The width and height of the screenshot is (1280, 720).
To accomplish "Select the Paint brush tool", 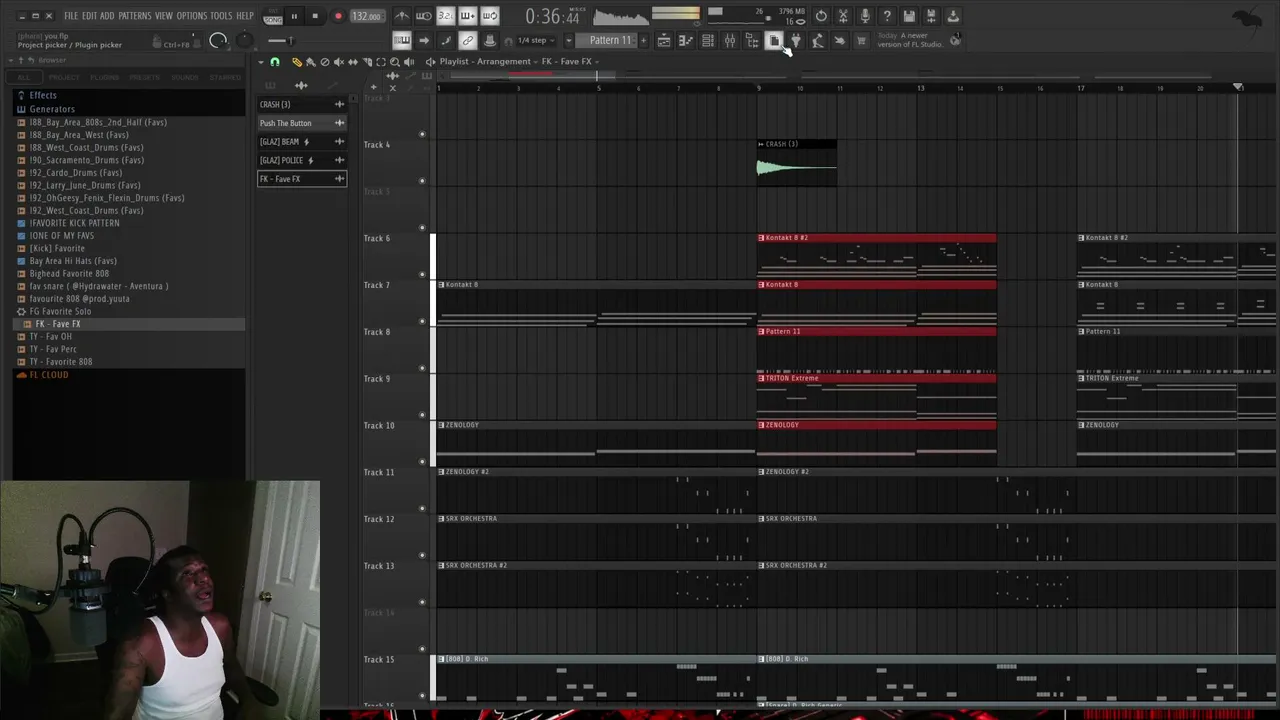I will click(x=310, y=62).
